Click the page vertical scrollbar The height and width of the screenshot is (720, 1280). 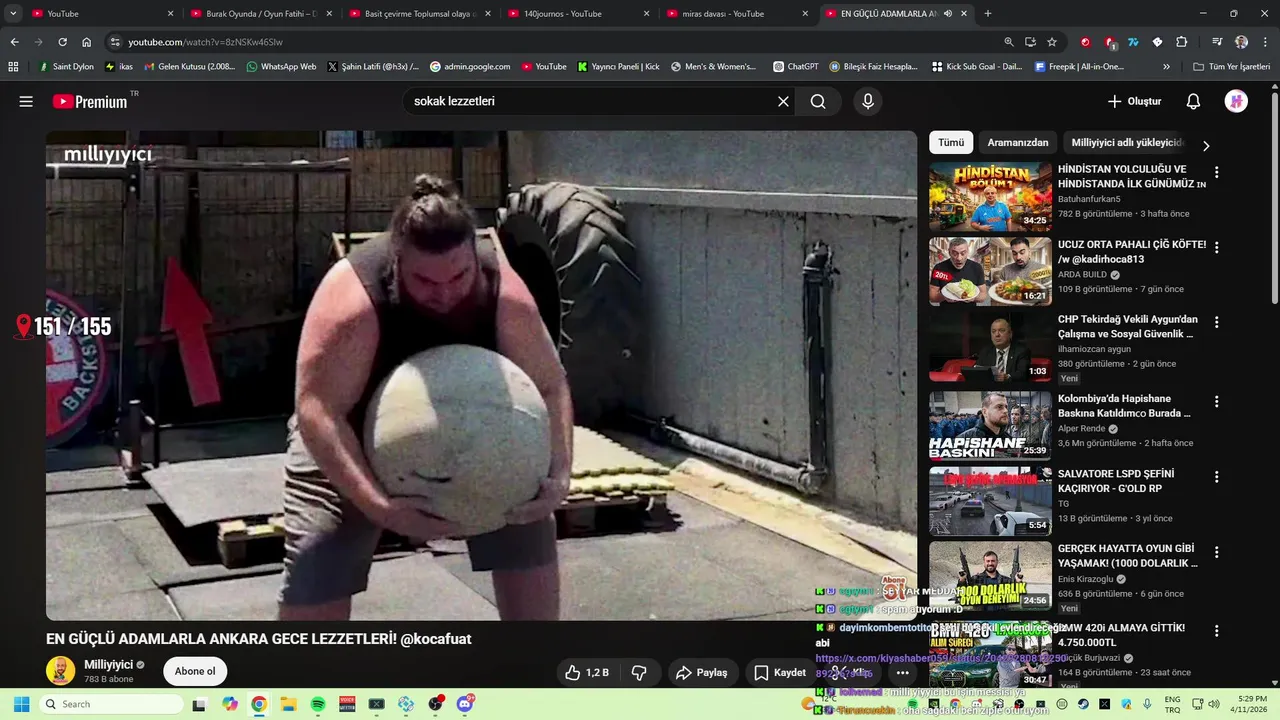[1274, 200]
